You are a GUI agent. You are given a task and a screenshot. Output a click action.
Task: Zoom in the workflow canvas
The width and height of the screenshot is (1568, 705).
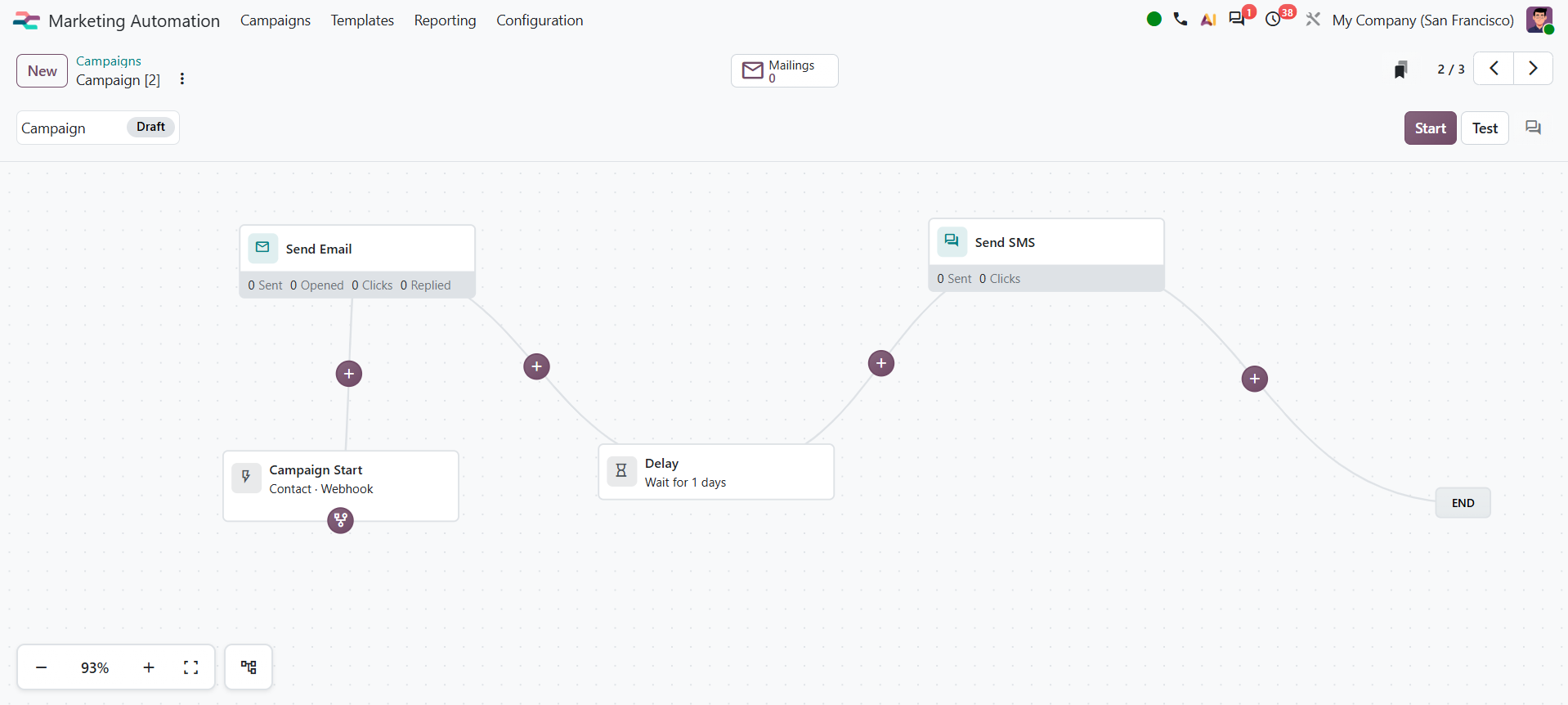pos(149,667)
